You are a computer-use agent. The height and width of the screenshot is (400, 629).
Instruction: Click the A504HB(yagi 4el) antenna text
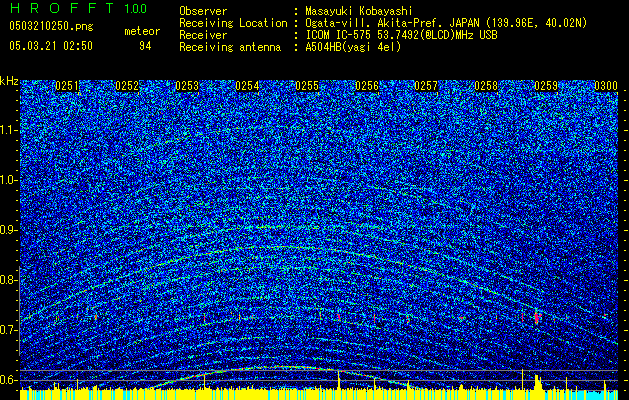click(353, 47)
